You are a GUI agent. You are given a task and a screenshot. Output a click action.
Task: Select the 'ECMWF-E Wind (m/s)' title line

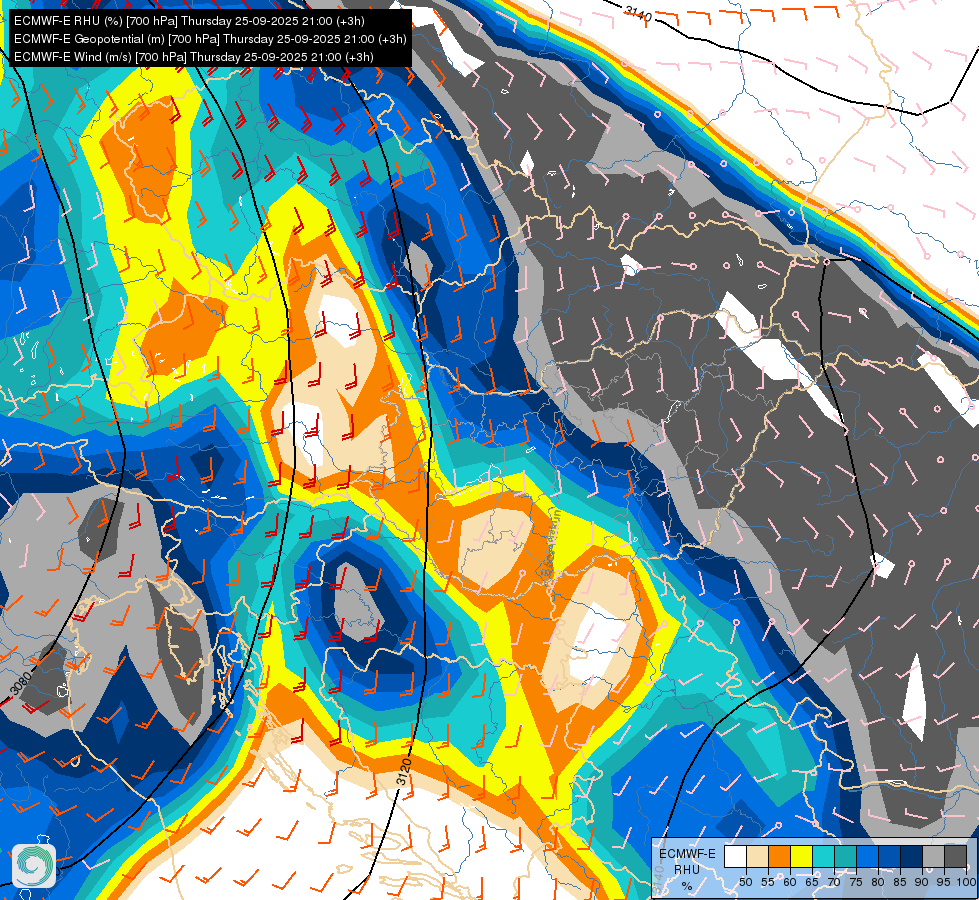(194, 57)
